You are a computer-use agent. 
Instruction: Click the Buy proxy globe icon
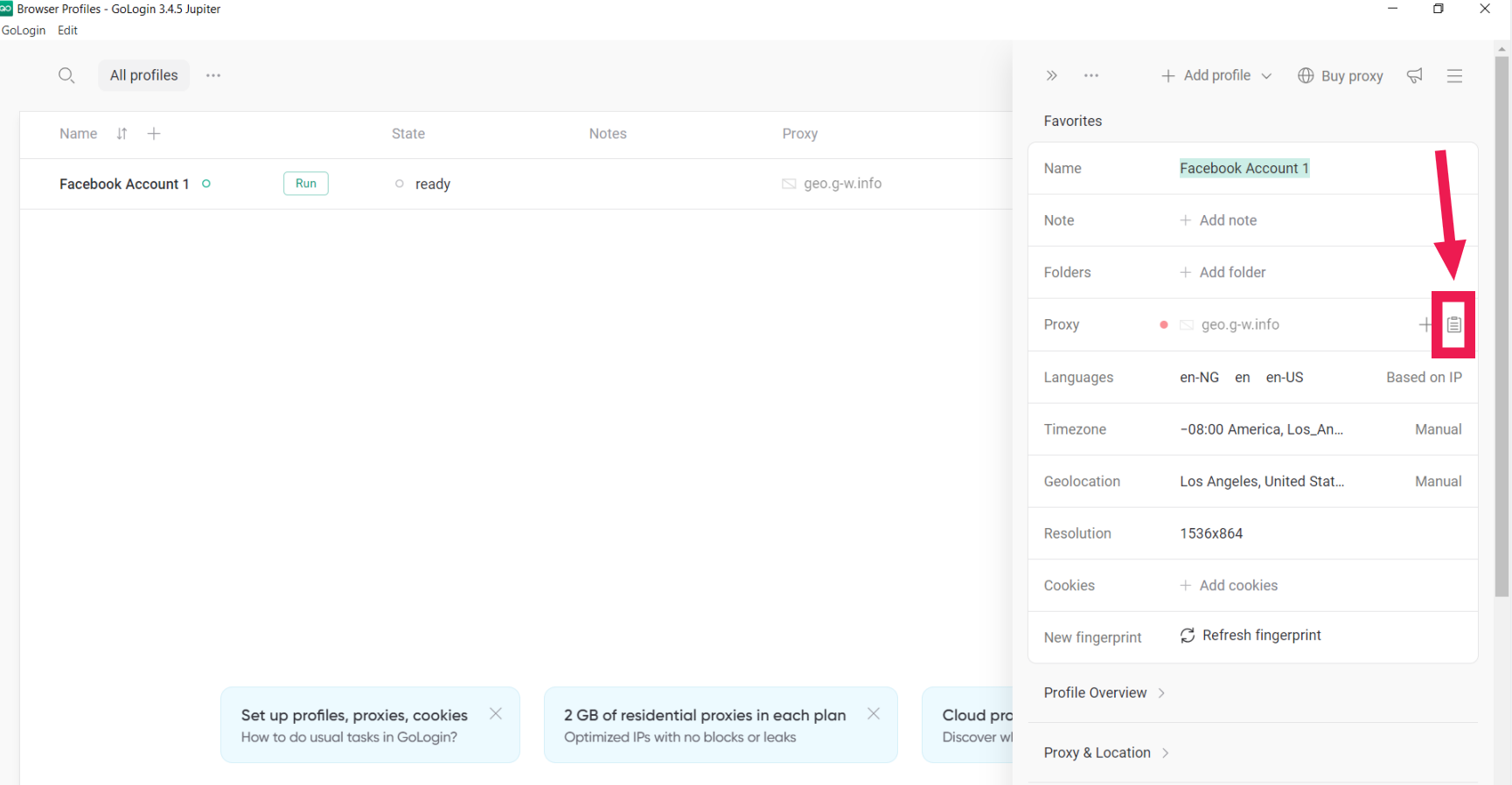[1306, 75]
